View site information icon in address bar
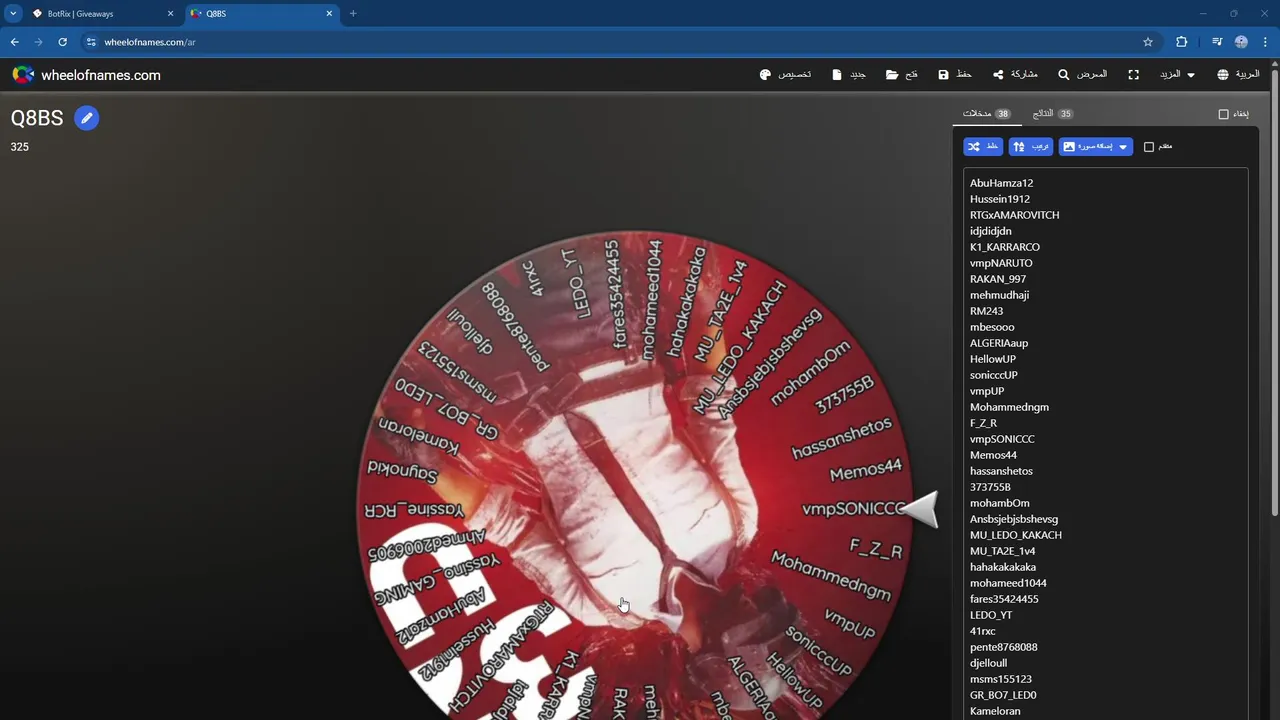The image size is (1280, 720). [x=91, y=42]
